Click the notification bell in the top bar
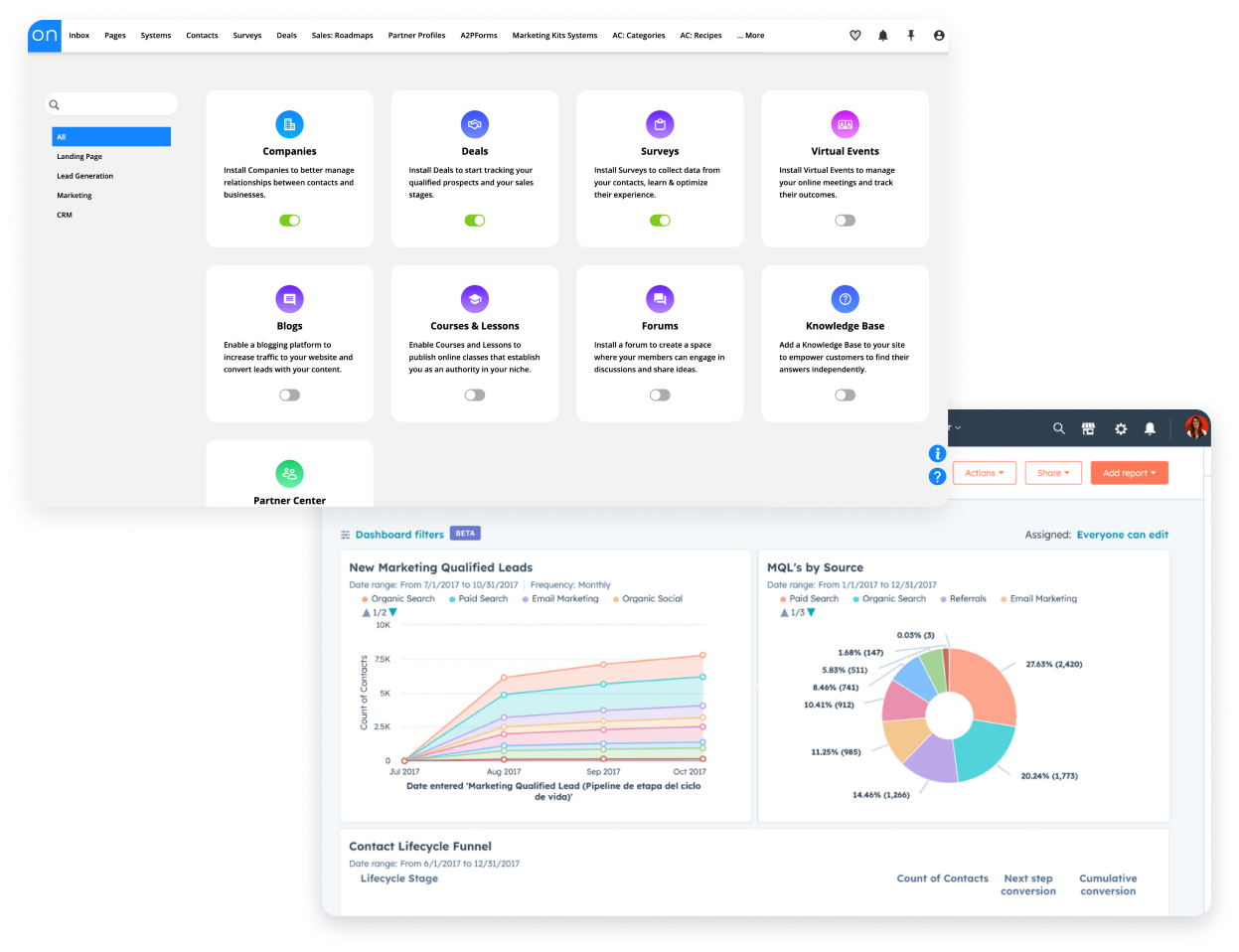The width and height of the screenshot is (1239, 952). (882, 35)
